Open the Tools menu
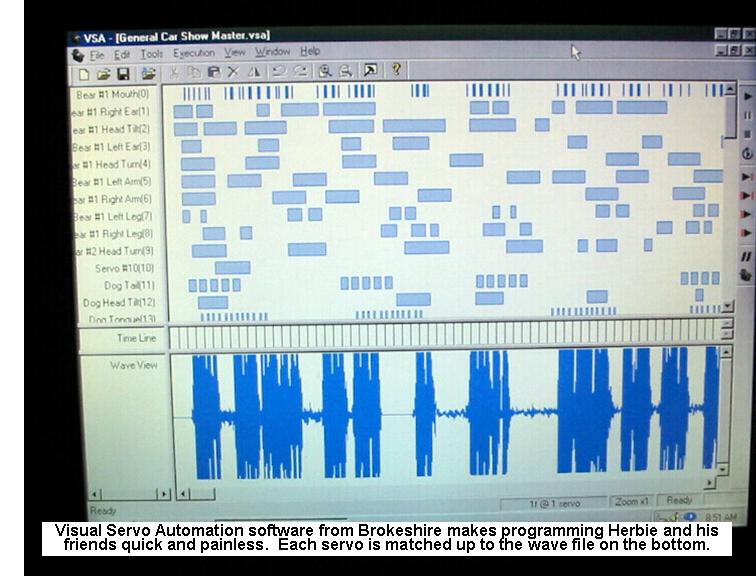This screenshot has width=756, height=576. click(x=151, y=54)
